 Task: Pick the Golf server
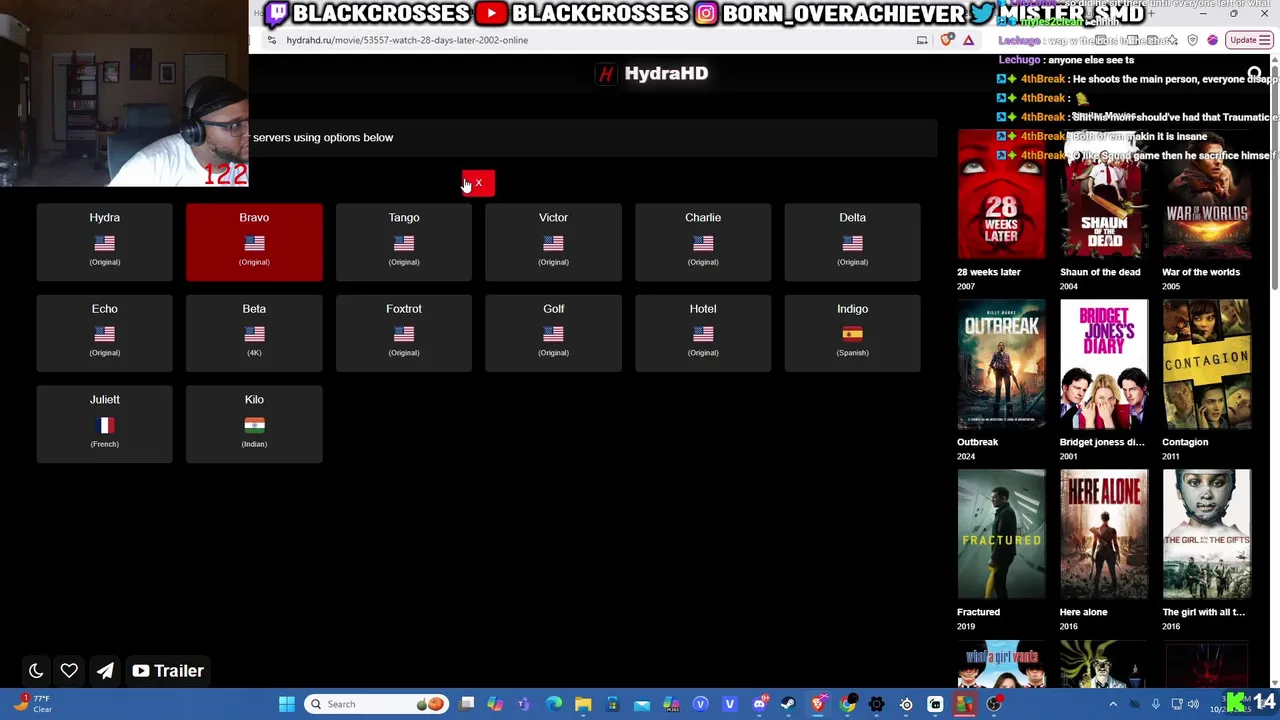click(x=553, y=332)
